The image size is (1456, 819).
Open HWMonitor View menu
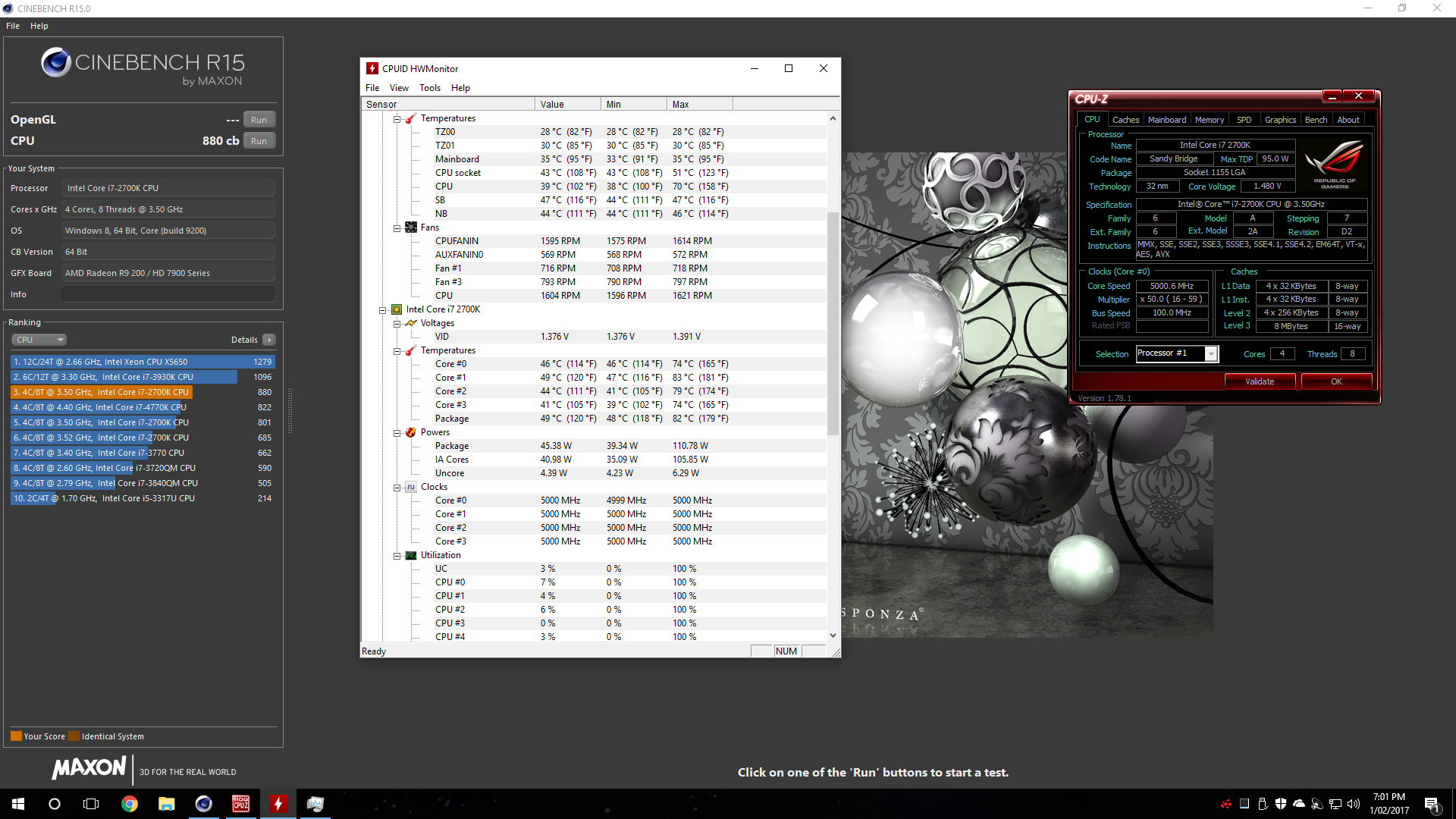click(x=399, y=88)
